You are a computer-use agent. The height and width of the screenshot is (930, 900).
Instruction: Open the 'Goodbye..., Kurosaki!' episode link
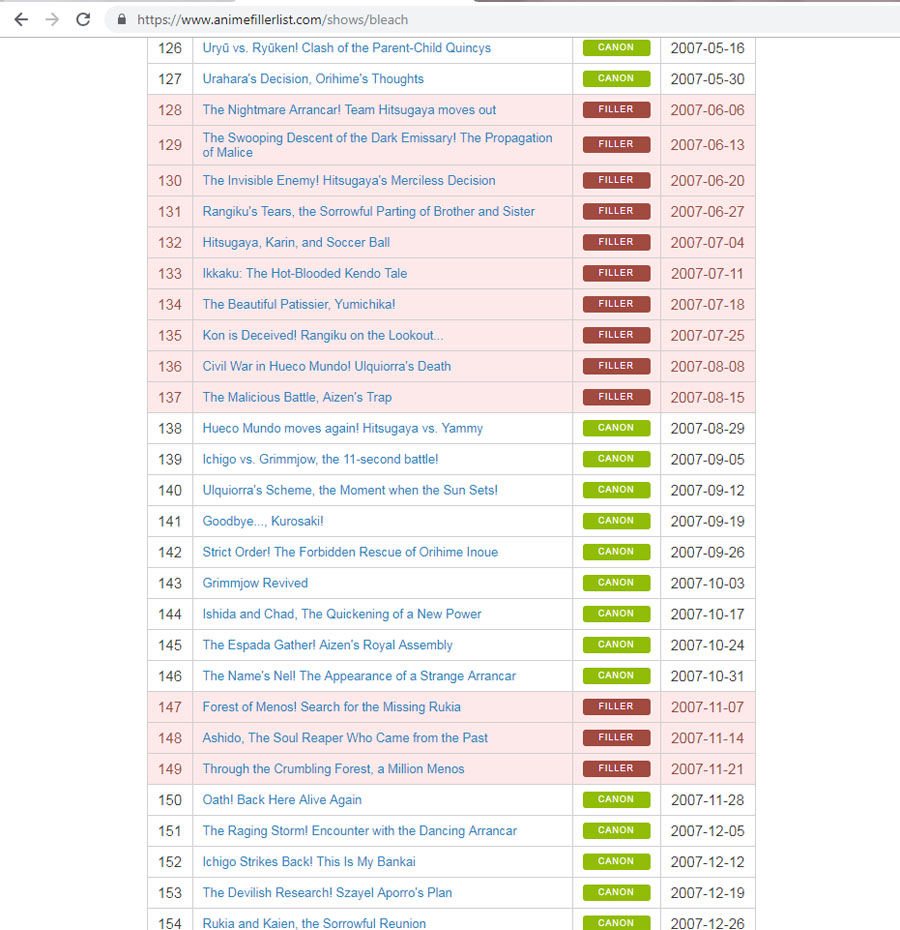point(262,521)
